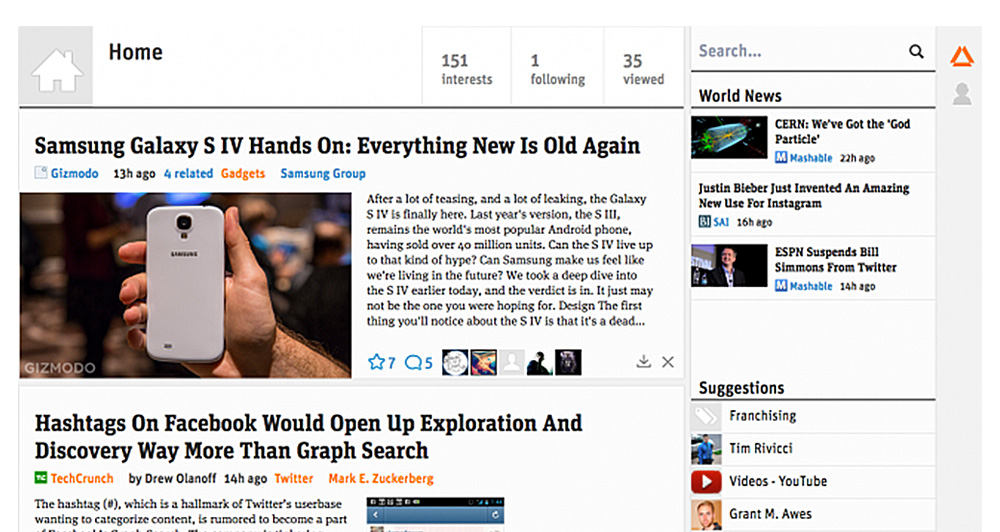
Task: Open CERN 'God Particle' headline
Action: [842, 131]
